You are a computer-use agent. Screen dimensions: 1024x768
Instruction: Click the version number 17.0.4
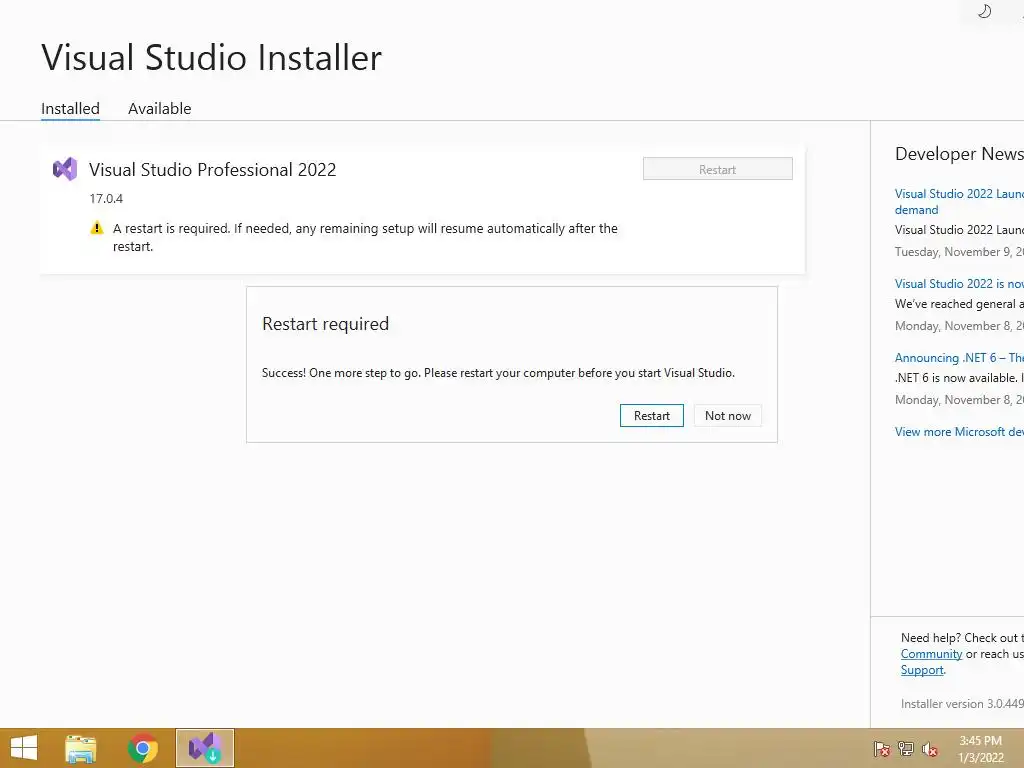(106, 199)
